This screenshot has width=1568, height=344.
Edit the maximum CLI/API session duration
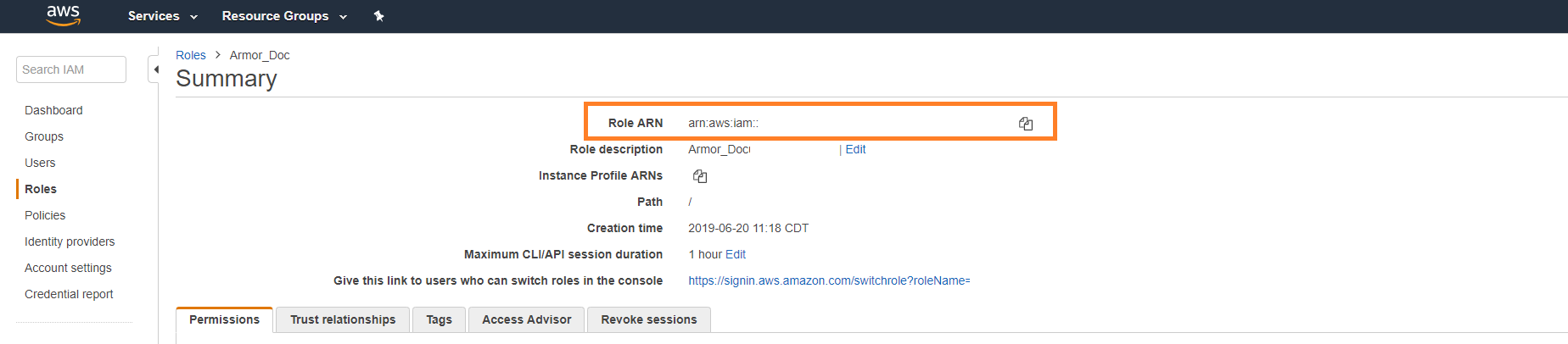click(x=736, y=254)
